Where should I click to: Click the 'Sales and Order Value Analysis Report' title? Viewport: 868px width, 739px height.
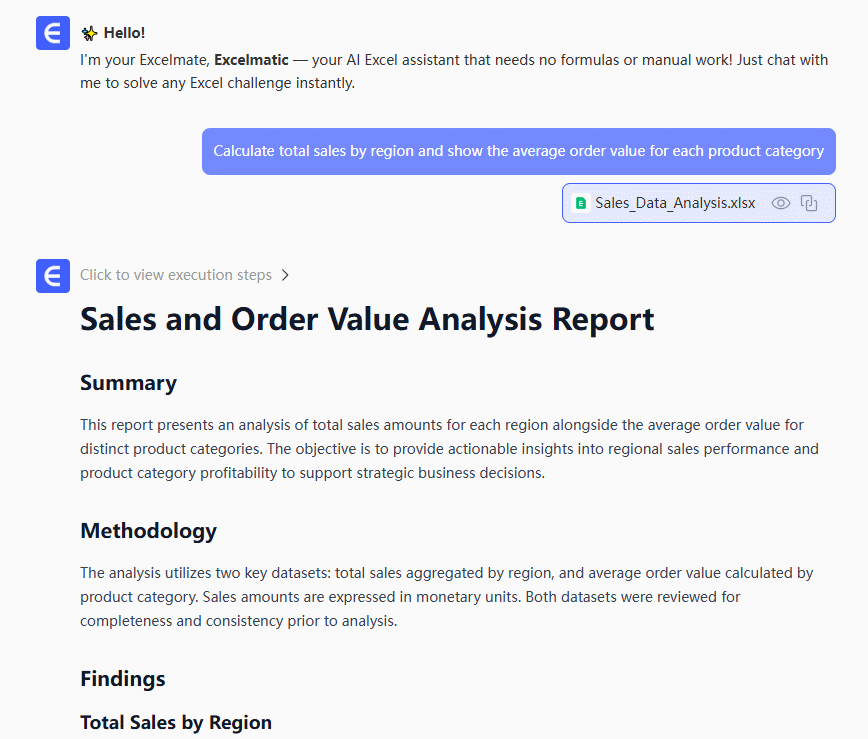pos(367,319)
